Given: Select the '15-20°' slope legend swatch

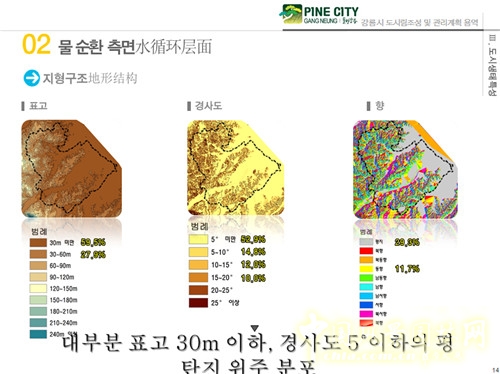Looking at the screenshot, I should 198,277.
